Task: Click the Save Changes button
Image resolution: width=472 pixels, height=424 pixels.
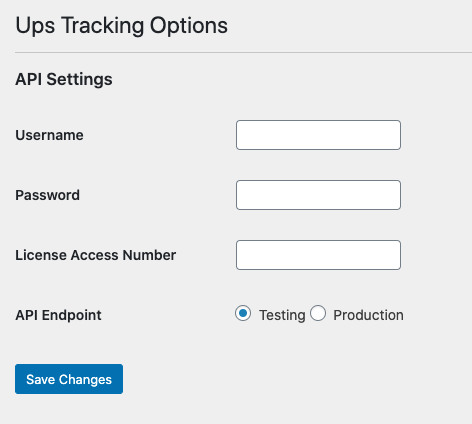Action: pyautogui.click(x=69, y=379)
